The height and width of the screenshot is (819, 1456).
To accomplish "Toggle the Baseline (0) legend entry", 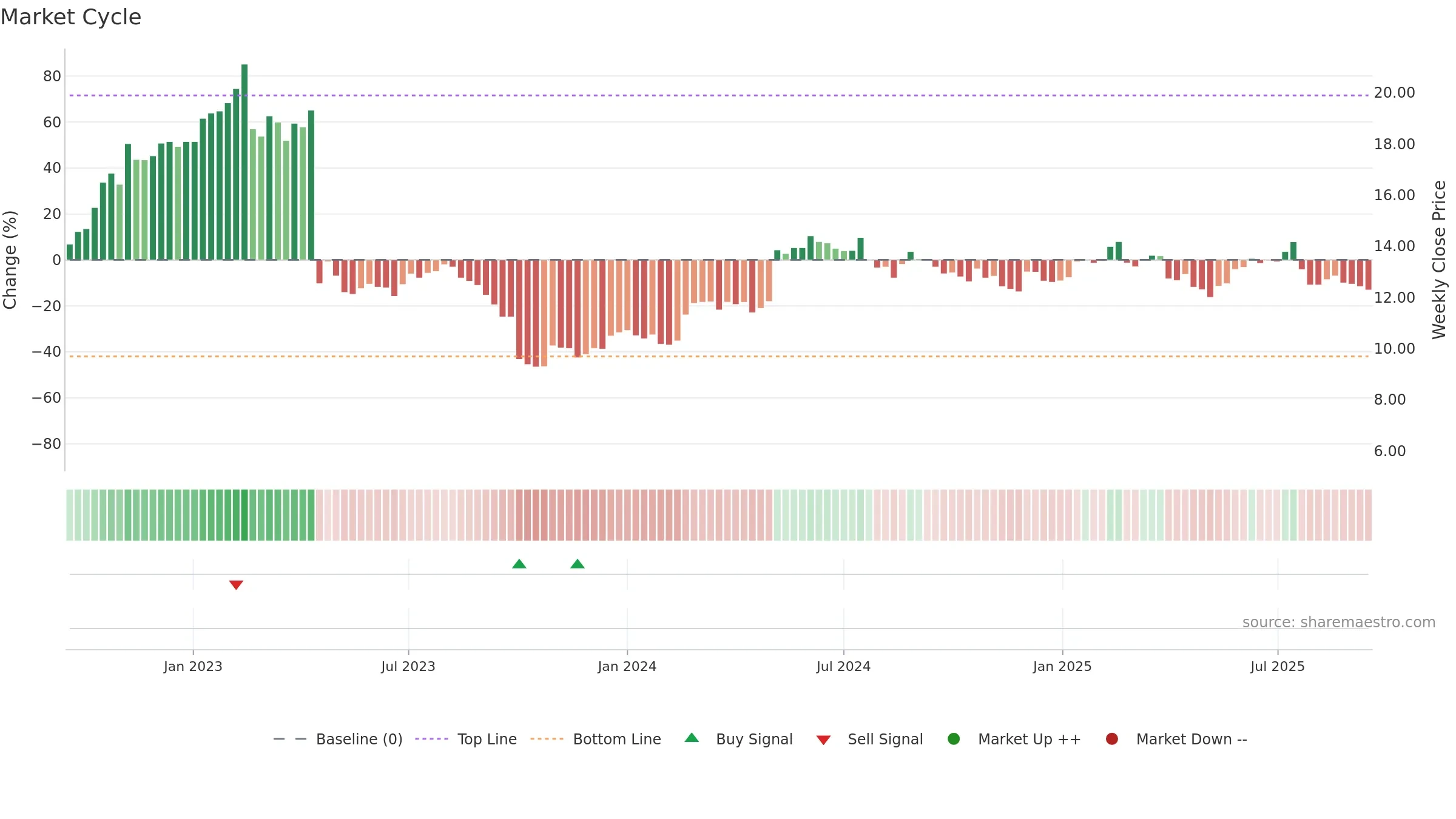I will 338,739.
